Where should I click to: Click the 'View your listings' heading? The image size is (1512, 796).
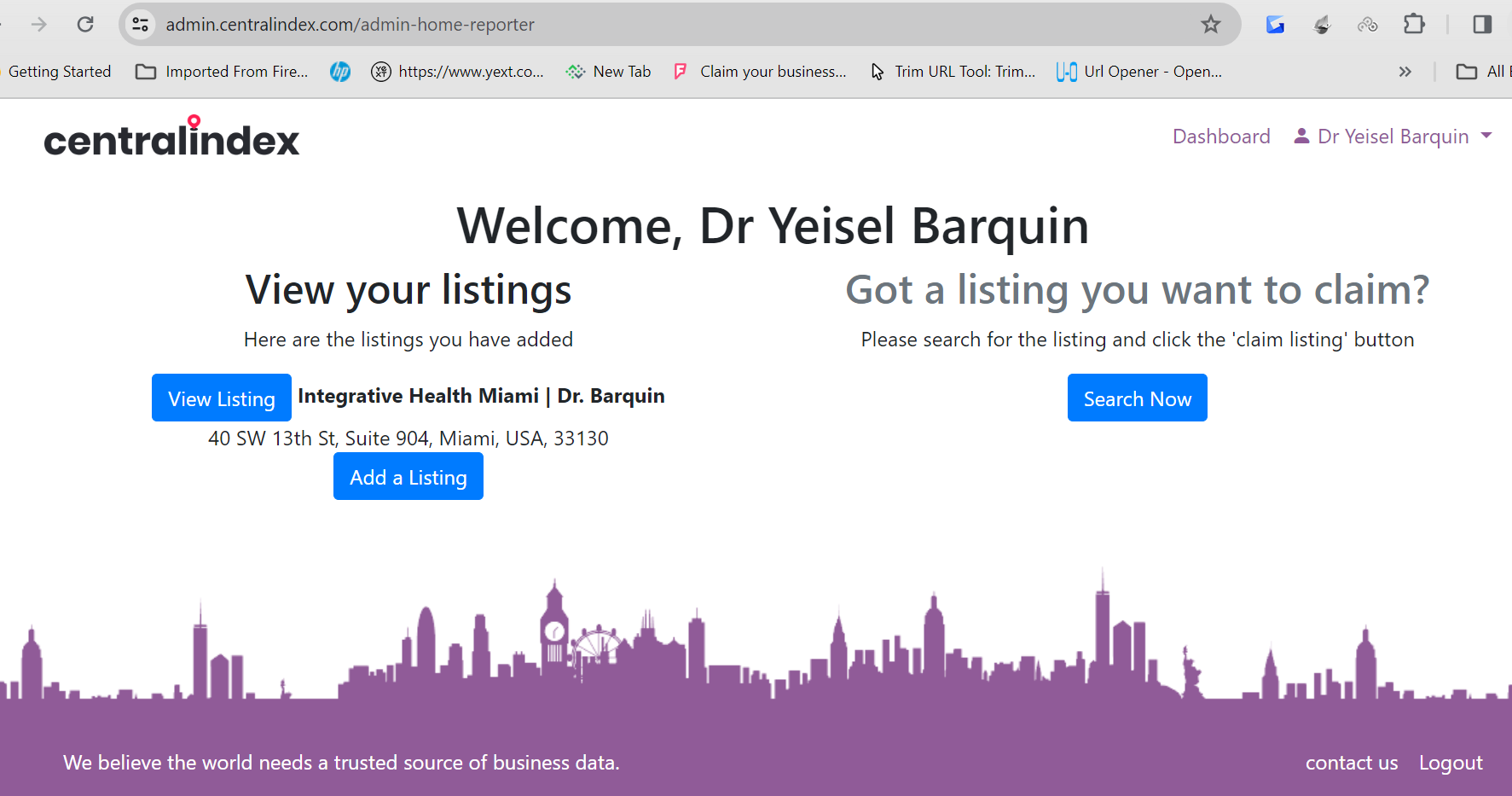[408, 290]
